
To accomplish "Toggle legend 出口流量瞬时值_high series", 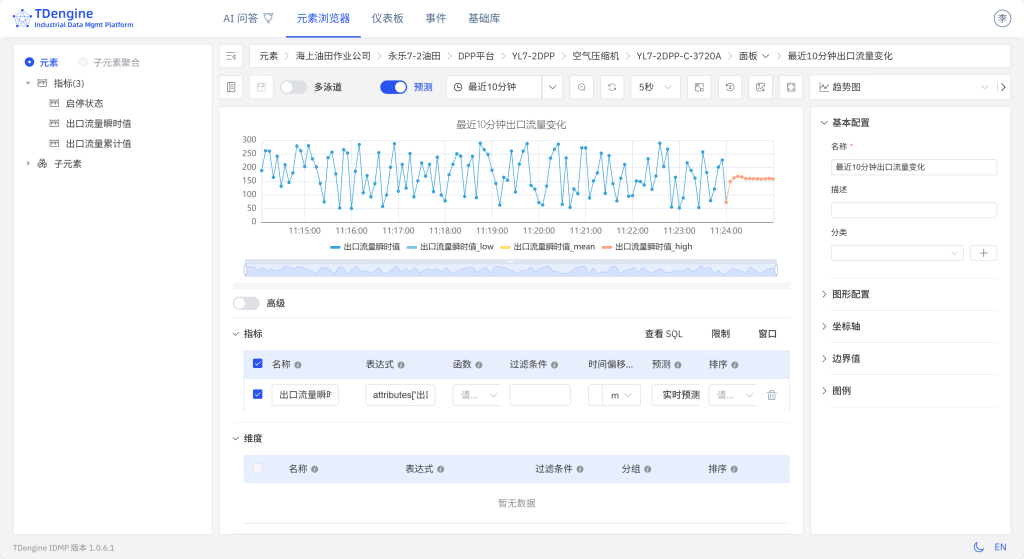I will [x=647, y=247].
